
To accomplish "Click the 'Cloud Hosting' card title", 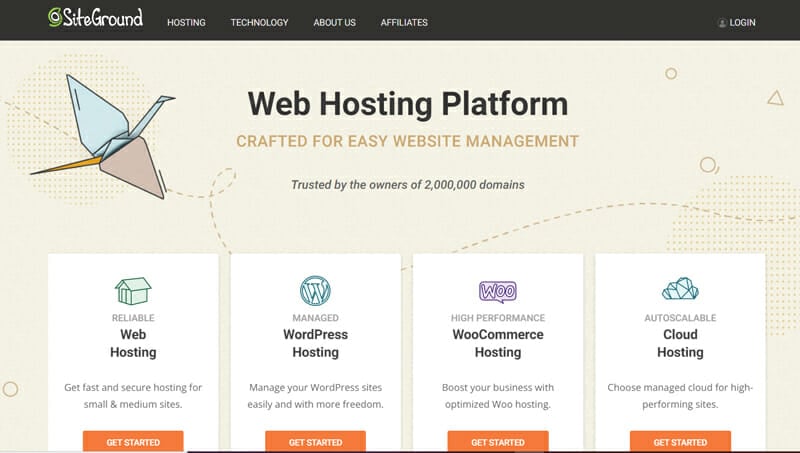I will point(680,343).
